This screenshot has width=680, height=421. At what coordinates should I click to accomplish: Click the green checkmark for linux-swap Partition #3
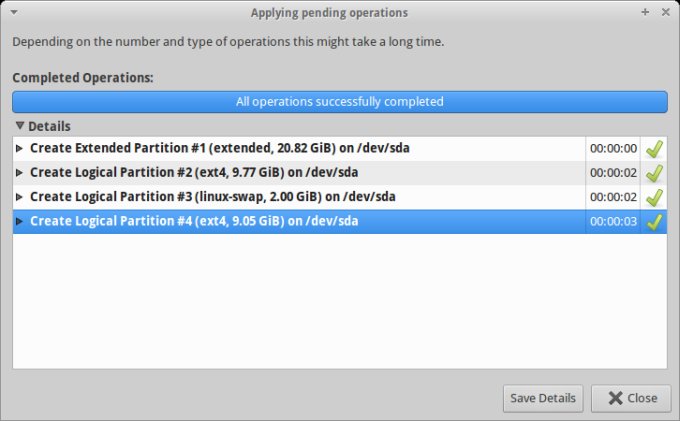654,197
